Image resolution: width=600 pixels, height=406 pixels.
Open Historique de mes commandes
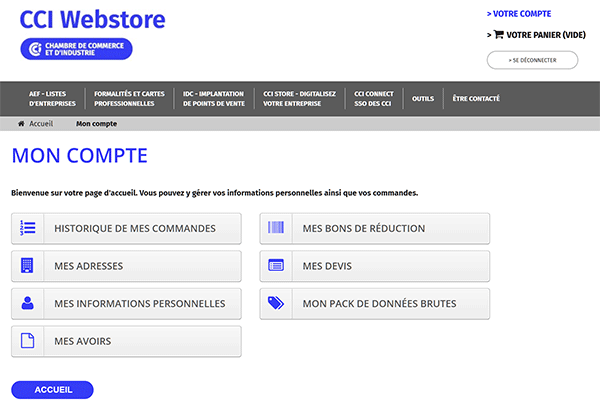coord(126,228)
